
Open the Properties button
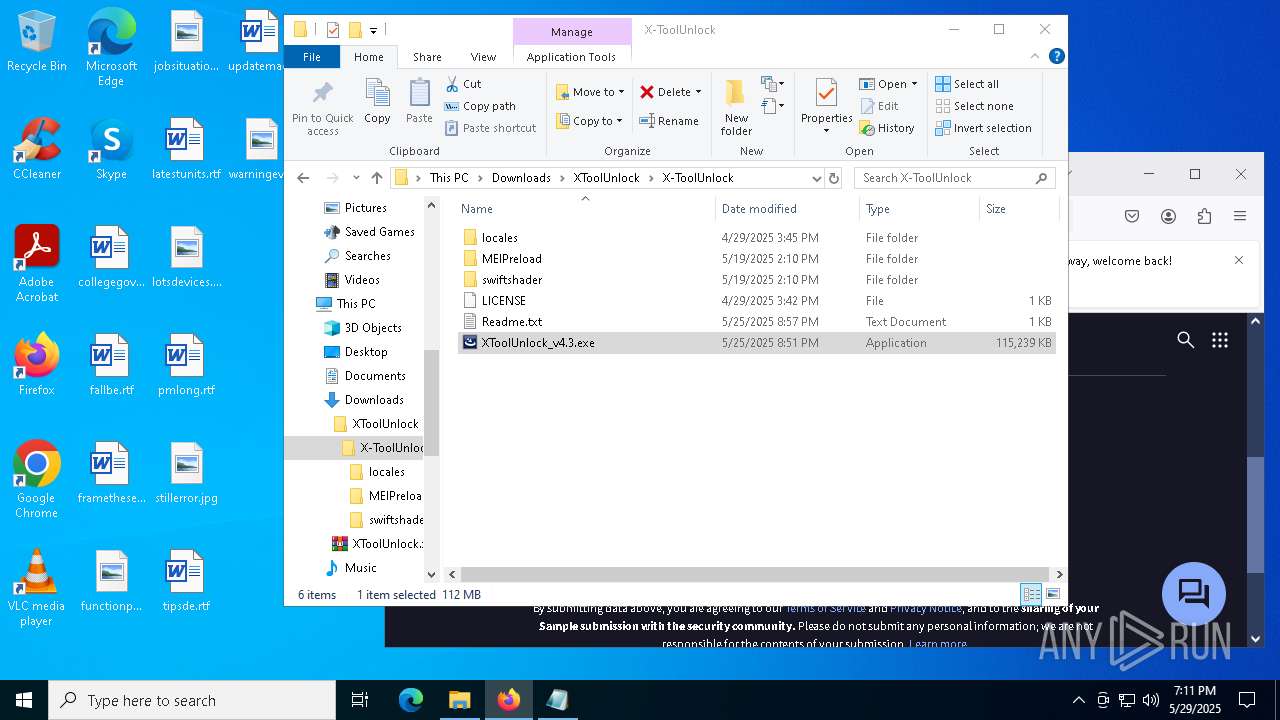(826, 108)
